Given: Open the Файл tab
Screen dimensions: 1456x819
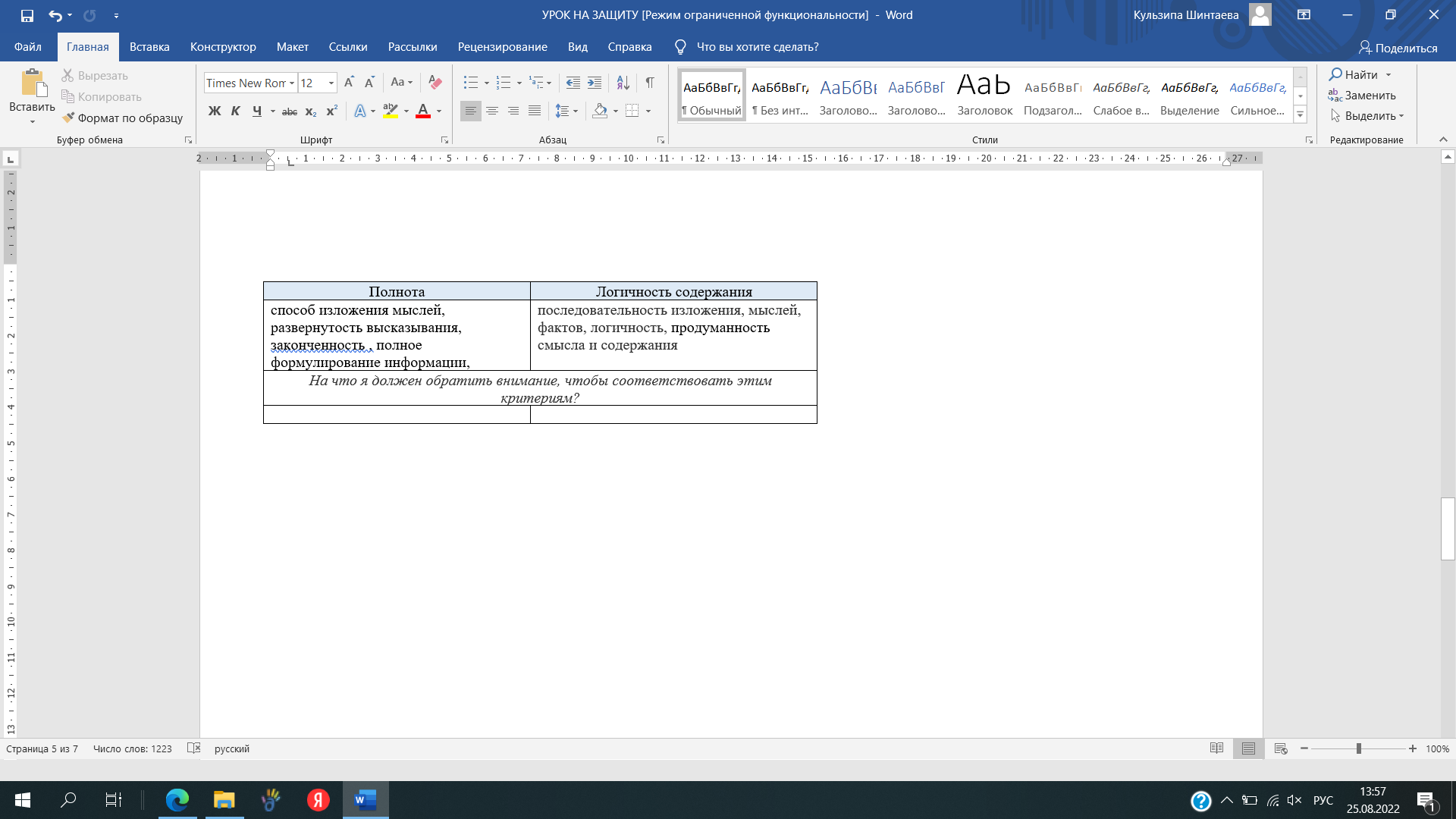Looking at the screenshot, I should coord(28,47).
